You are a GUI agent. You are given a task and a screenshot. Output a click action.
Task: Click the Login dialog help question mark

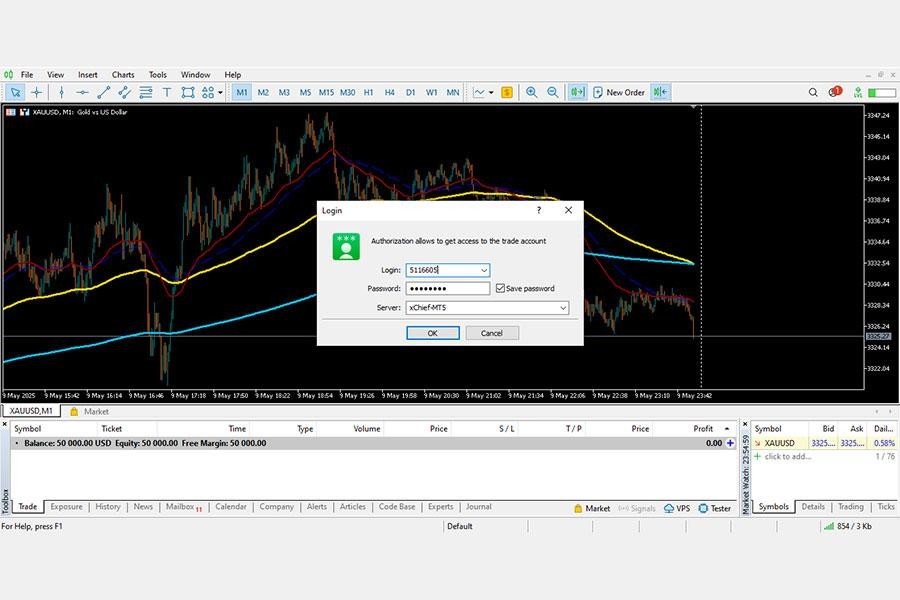click(539, 210)
